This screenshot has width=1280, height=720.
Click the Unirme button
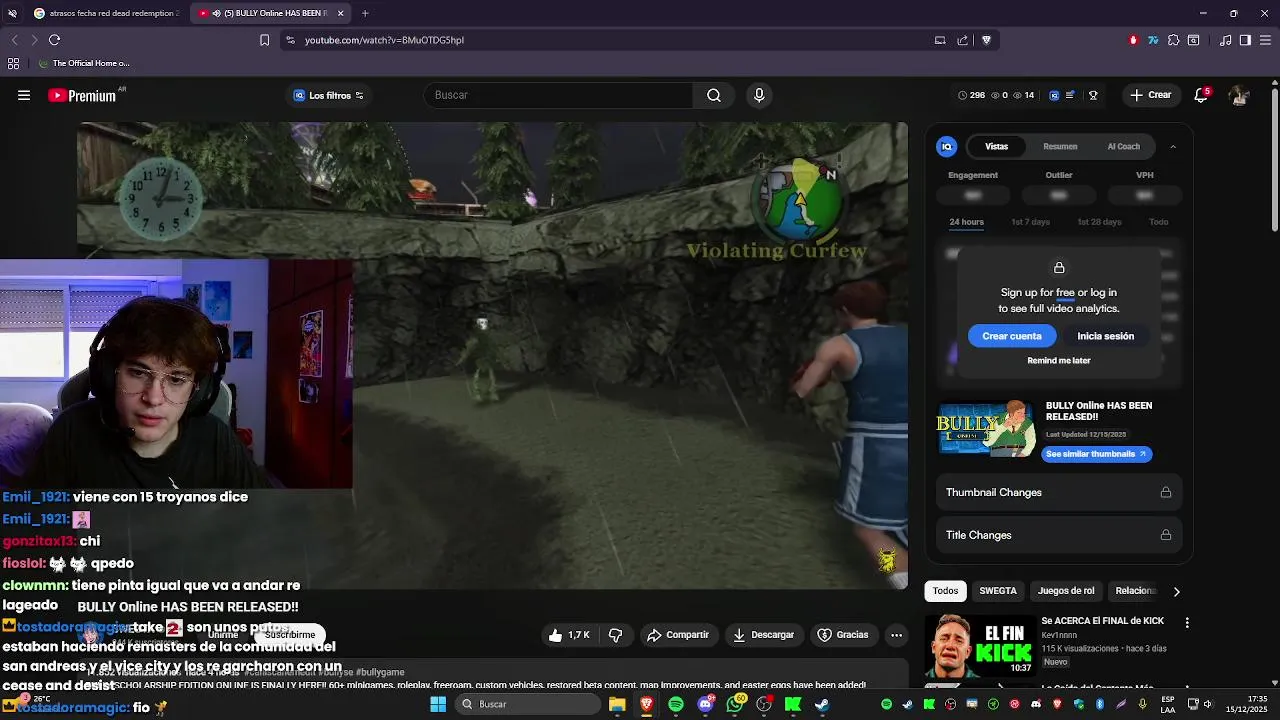pos(223,635)
